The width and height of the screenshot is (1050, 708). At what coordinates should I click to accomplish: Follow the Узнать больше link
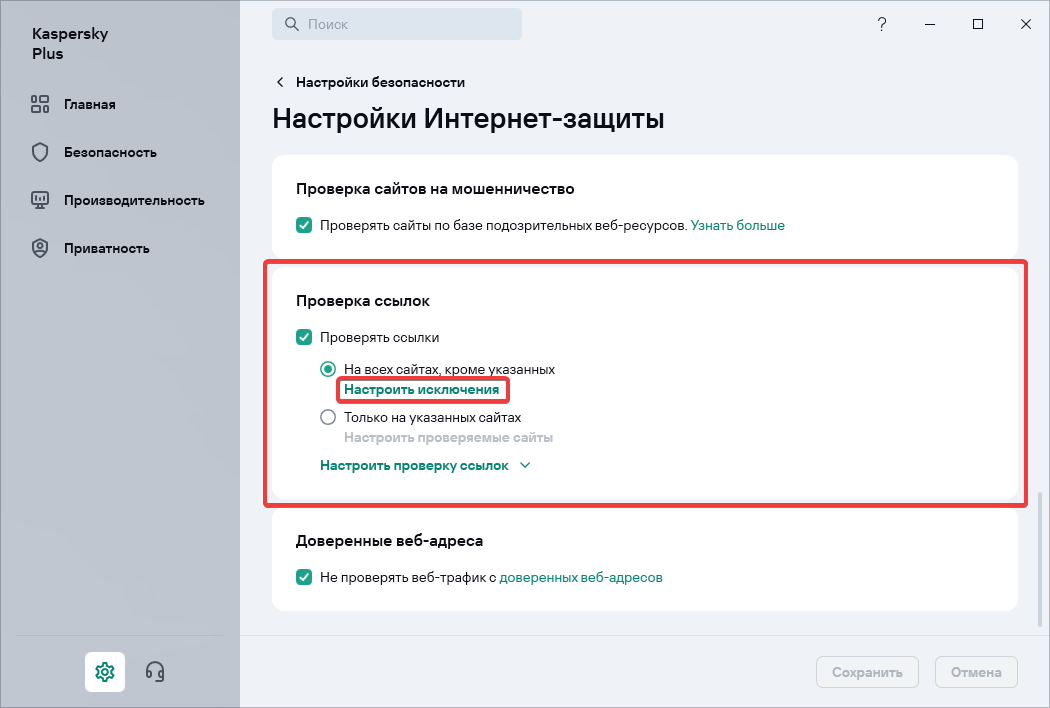pos(737,225)
